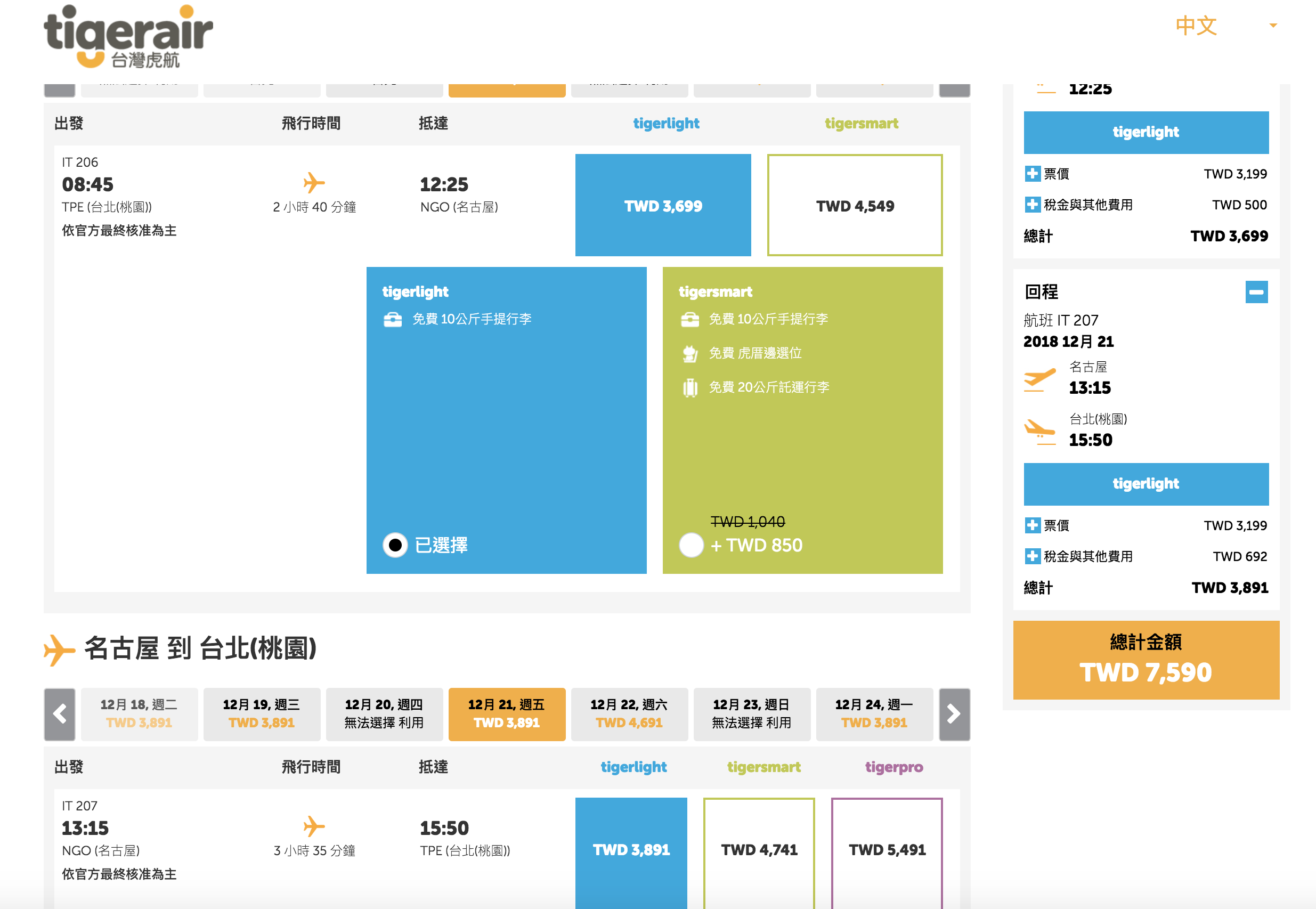Image resolution: width=1316 pixels, height=909 pixels.
Task: Select return date 12月 23, 週日
Action: pyautogui.click(x=752, y=714)
